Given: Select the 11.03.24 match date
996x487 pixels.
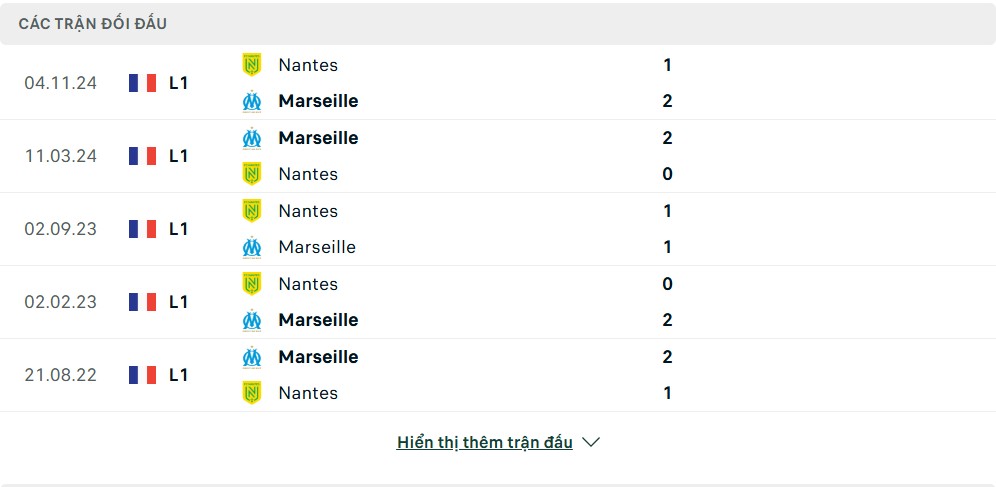Looking at the screenshot, I should [x=61, y=156].
